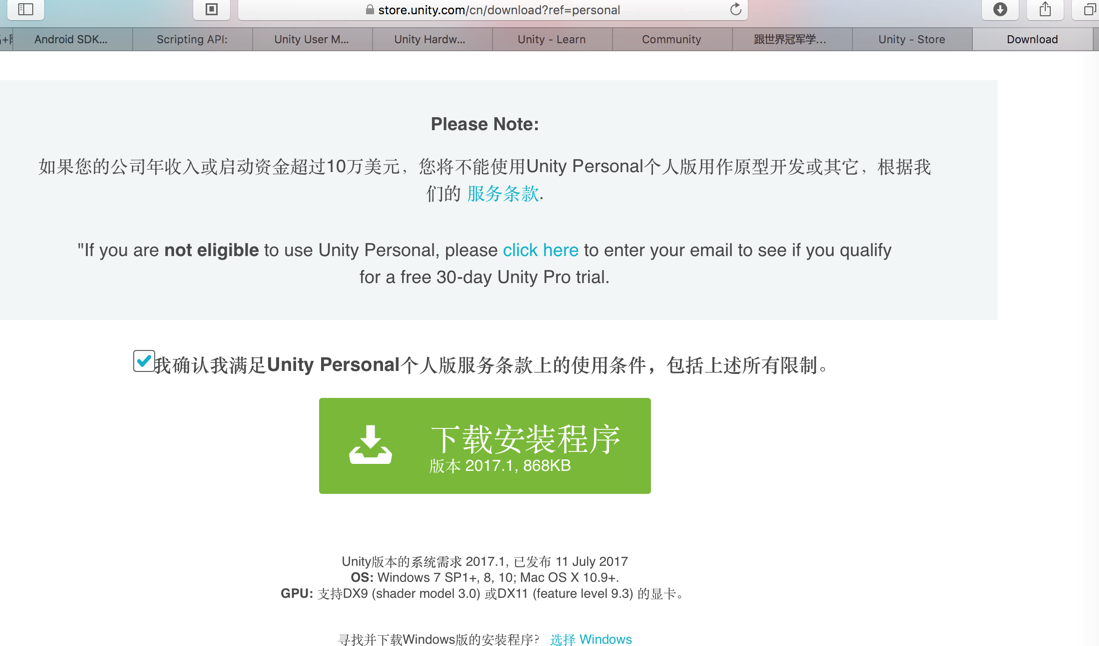The height and width of the screenshot is (646, 1099).
Task: Open the 服务条款 terms link
Action: 503,194
